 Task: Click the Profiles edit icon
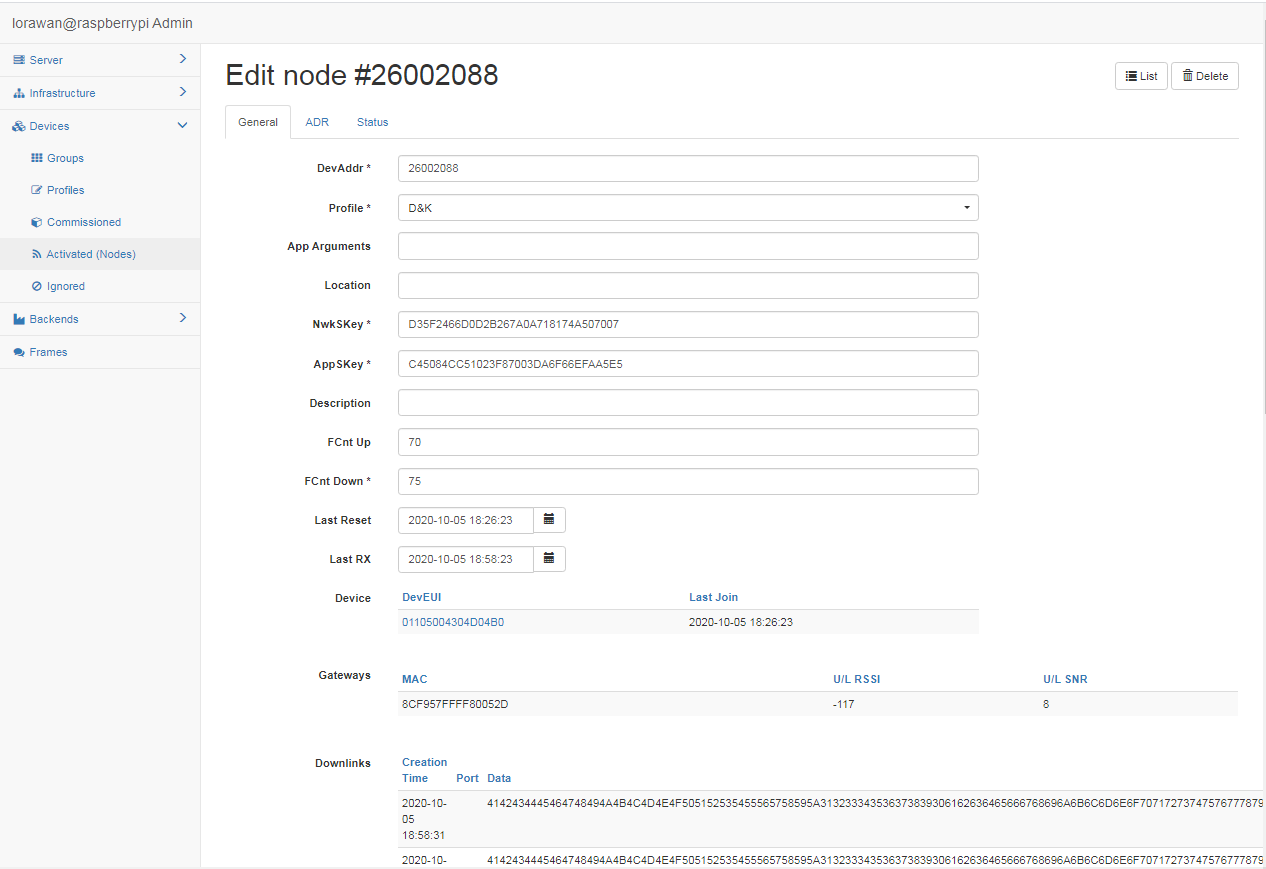37,190
